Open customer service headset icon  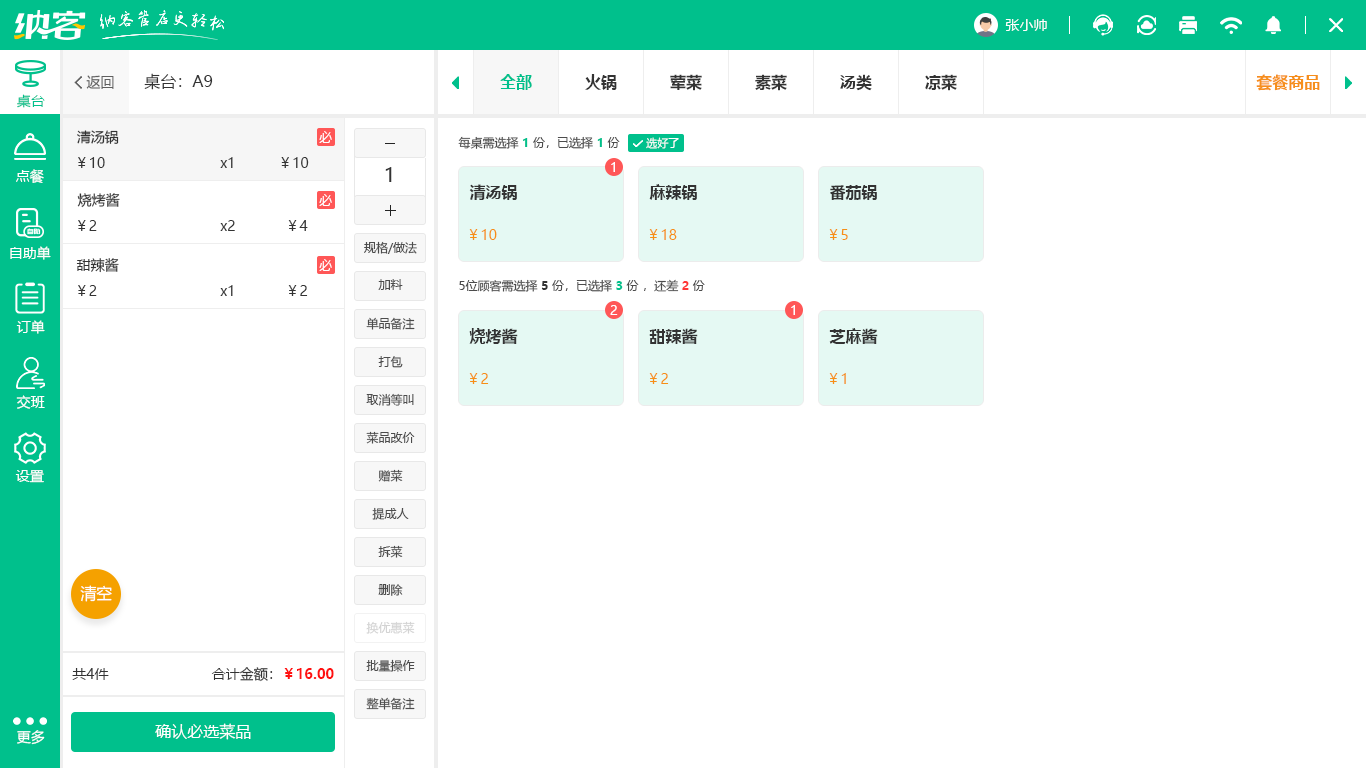coord(1103,25)
